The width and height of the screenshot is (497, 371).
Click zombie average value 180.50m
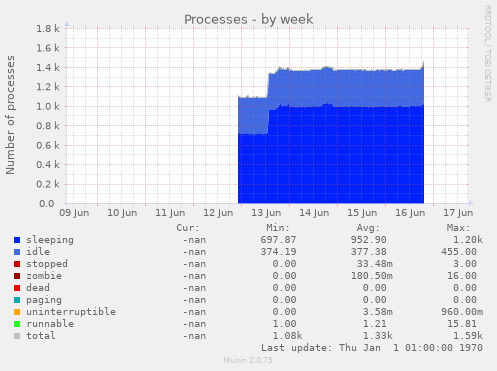click(x=371, y=276)
